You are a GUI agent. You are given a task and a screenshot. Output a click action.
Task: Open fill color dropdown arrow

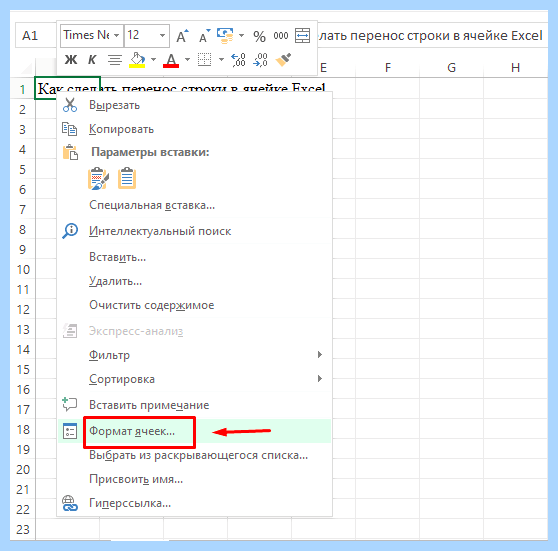coord(153,59)
